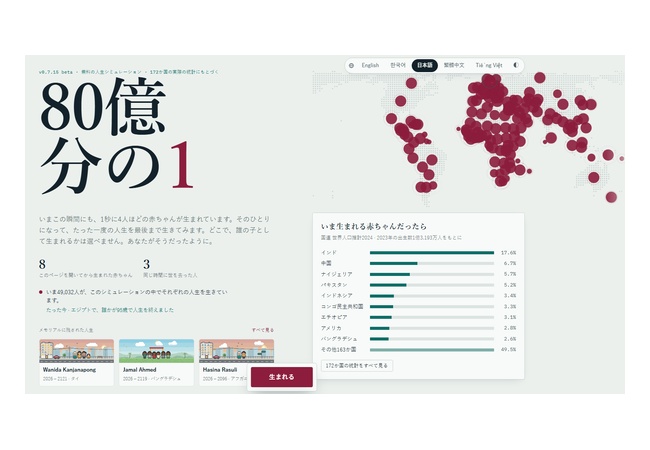Viewport: 650px width, 450px height.
Task: Click the v0.7.15 beta version text
Action: (x=56, y=72)
